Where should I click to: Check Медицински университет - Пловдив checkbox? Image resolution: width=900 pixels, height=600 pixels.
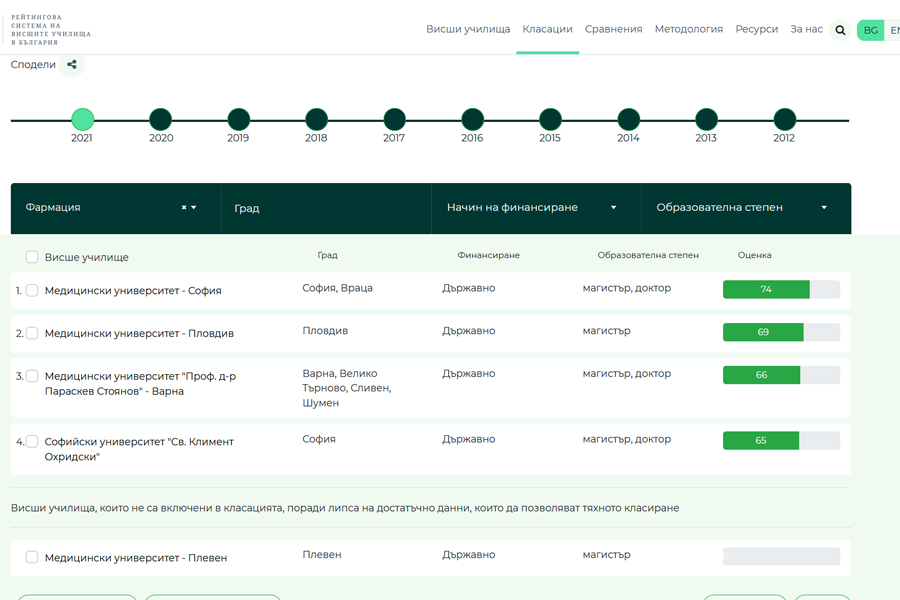point(32,333)
